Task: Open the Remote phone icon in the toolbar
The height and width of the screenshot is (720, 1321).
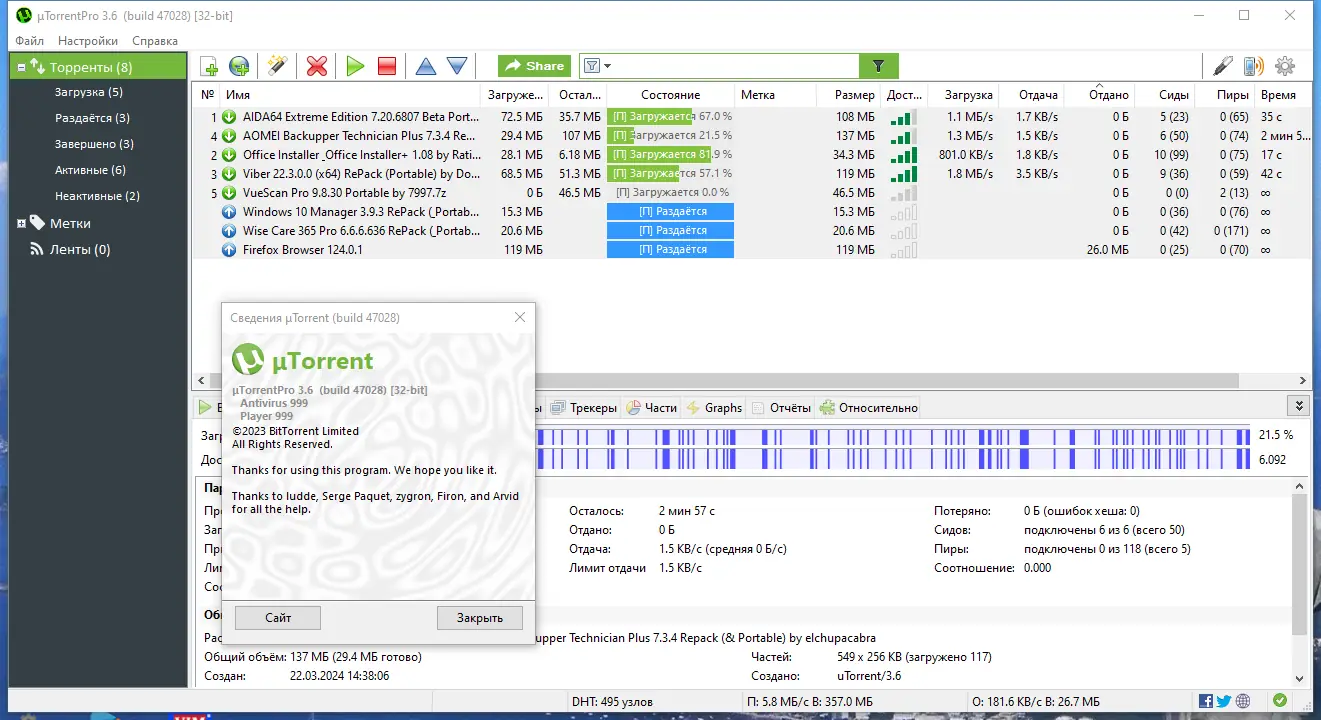Action: point(1253,66)
